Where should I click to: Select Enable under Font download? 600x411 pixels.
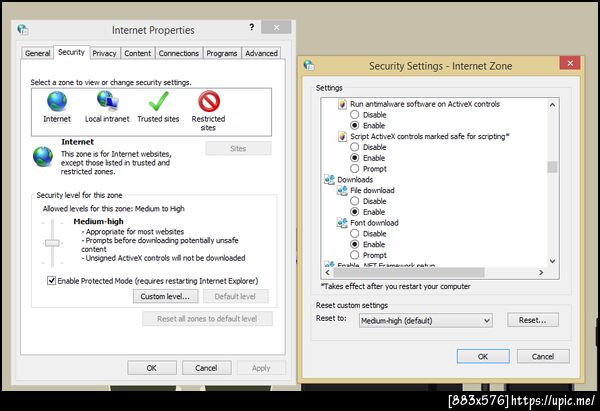pos(355,244)
